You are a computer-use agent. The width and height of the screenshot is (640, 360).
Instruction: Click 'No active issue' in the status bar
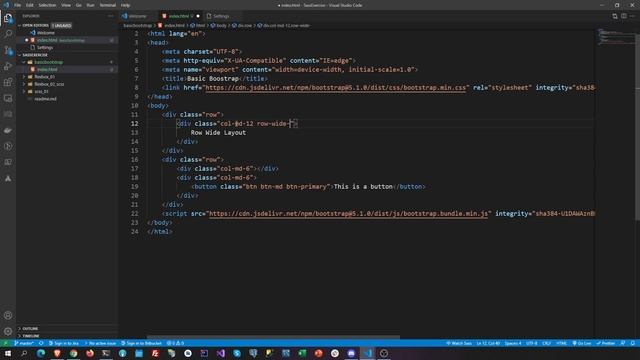click(x=100, y=343)
